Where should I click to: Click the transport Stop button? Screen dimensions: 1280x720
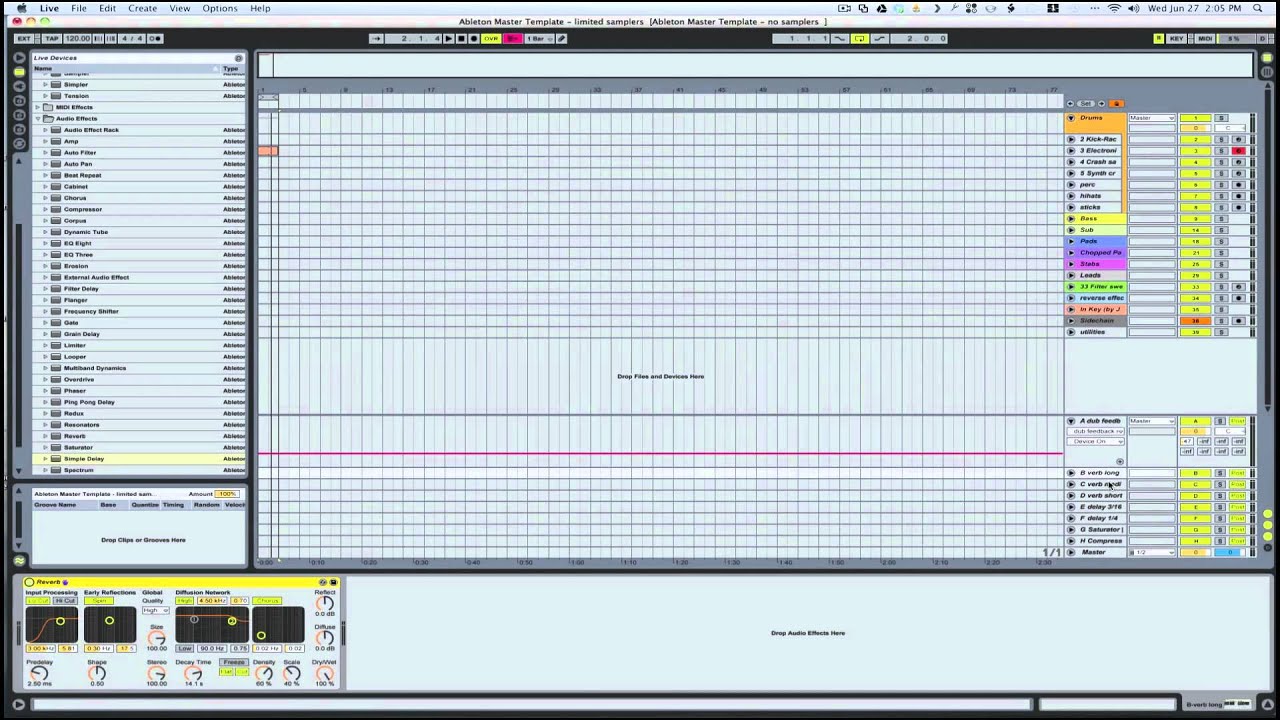pos(461,38)
